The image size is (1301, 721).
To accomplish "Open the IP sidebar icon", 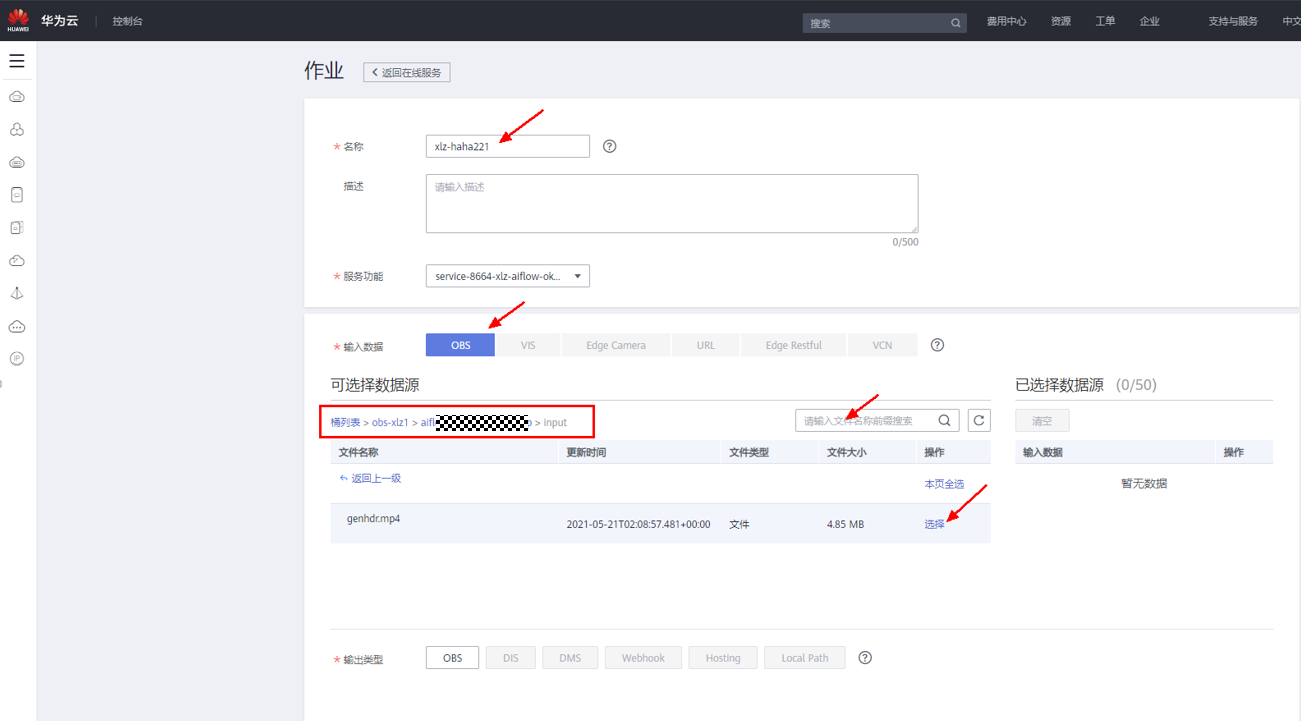I will [17, 359].
